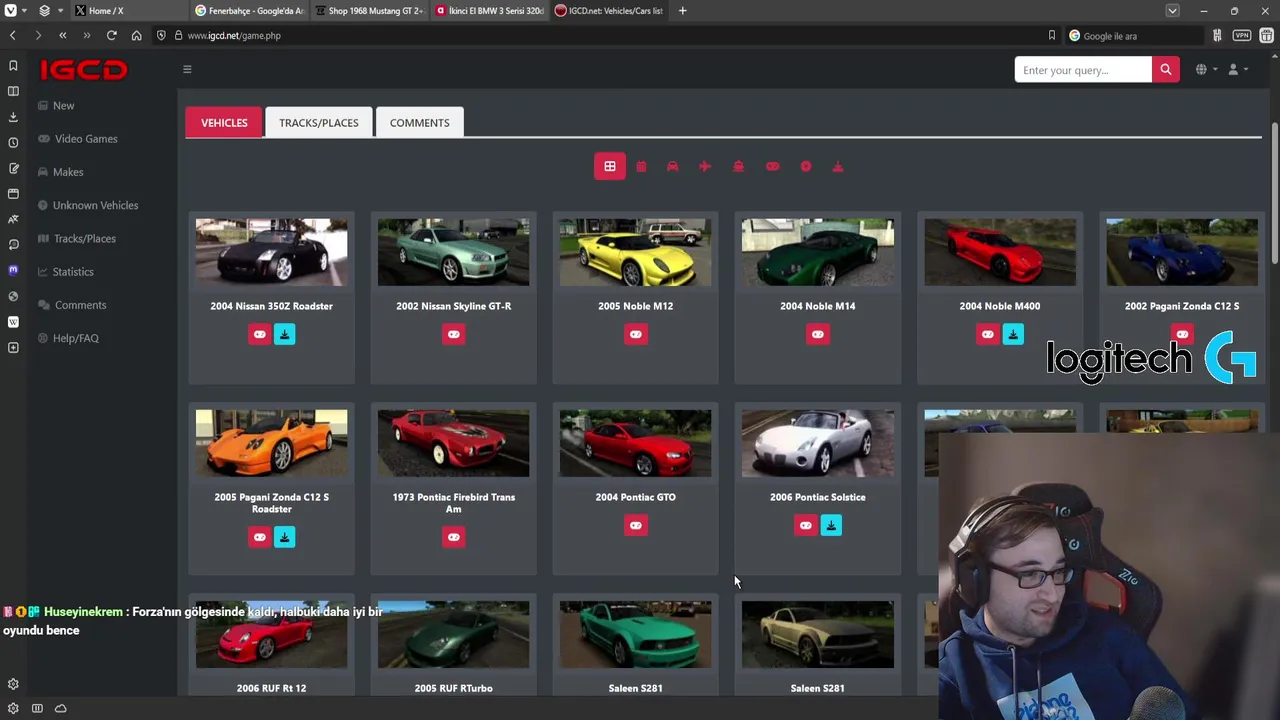The height and width of the screenshot is (720, 1280).
Task: Click download icon under Pagani Zonda C12 S Roadster
Action: 285,537
